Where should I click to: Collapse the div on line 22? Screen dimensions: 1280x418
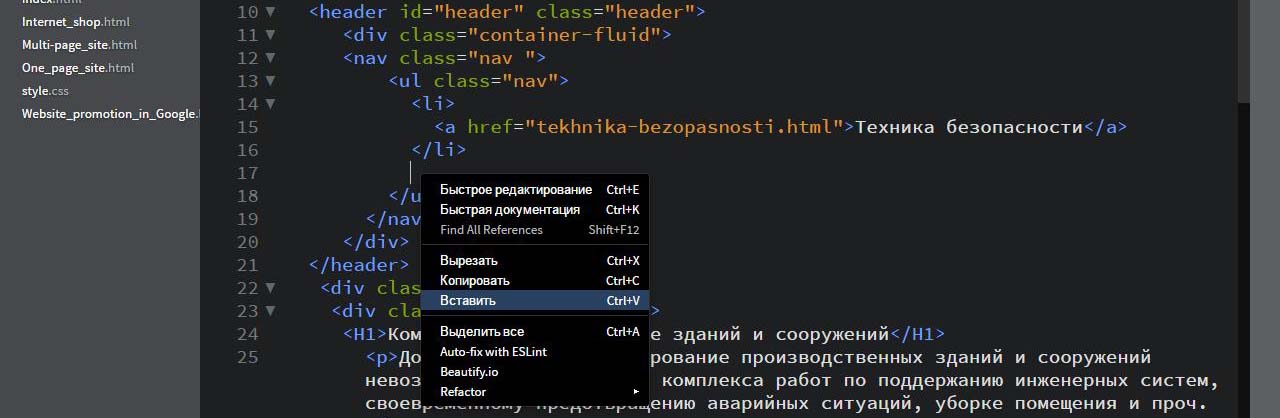(x=270, y=289)
